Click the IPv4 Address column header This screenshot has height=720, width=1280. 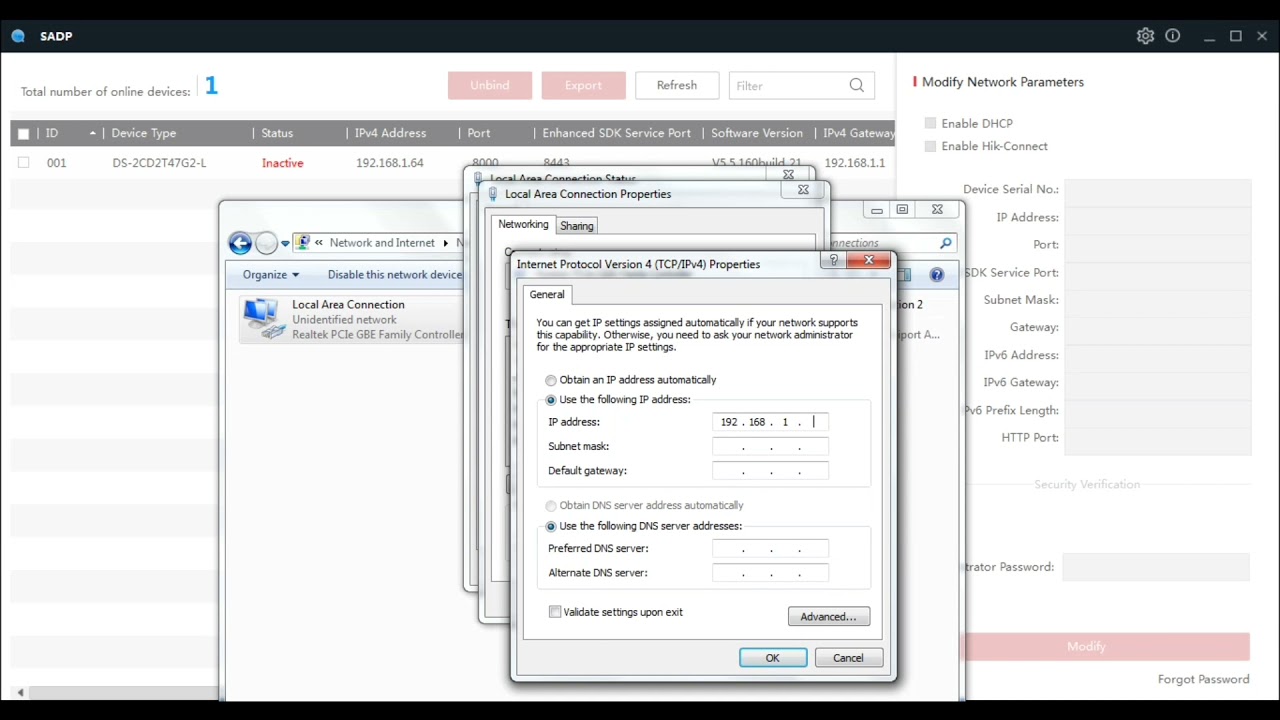(390, 133)
